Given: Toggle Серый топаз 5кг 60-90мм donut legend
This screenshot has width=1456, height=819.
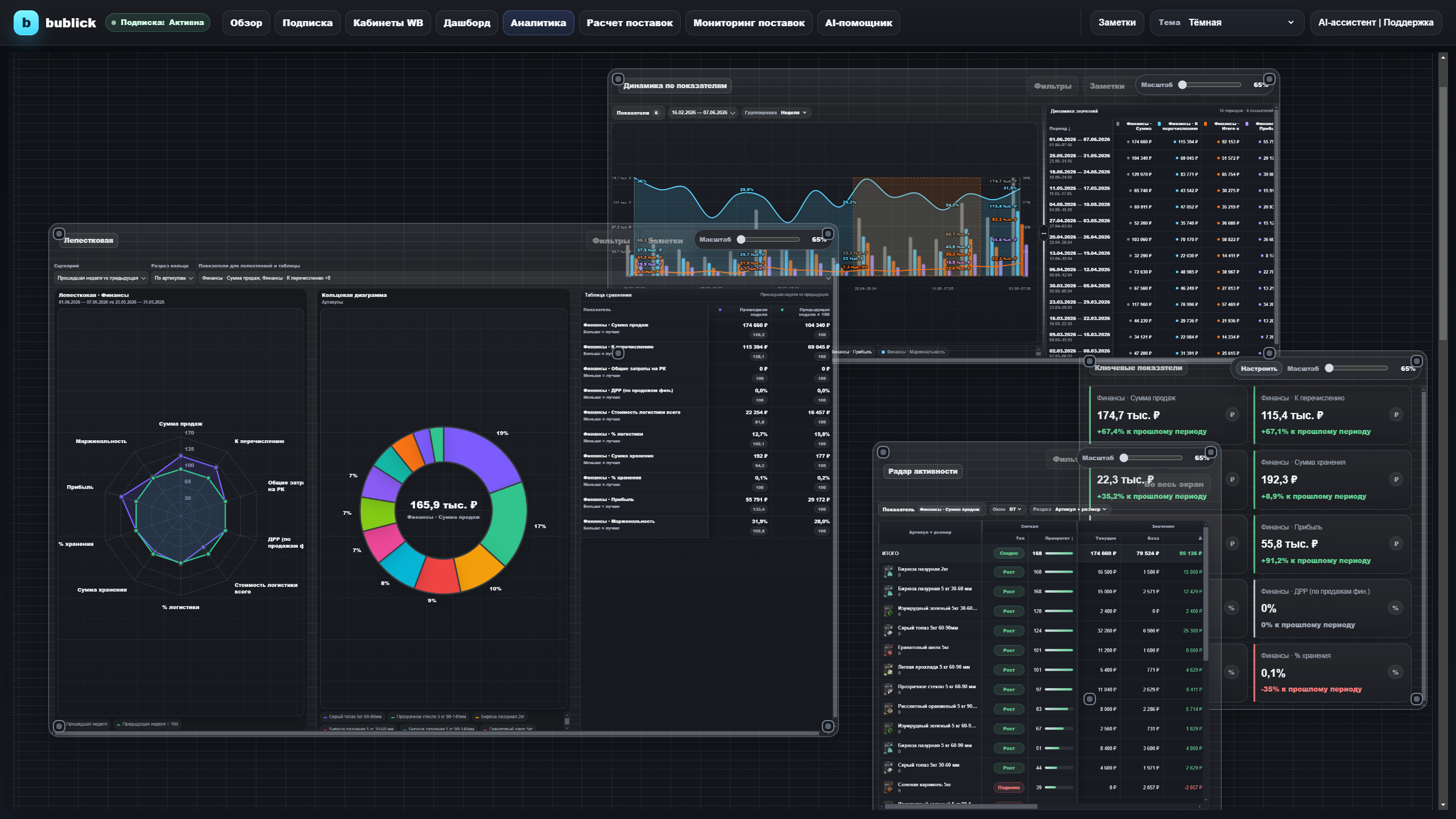Looking at the screenshot, I should [x=353, y=717].
